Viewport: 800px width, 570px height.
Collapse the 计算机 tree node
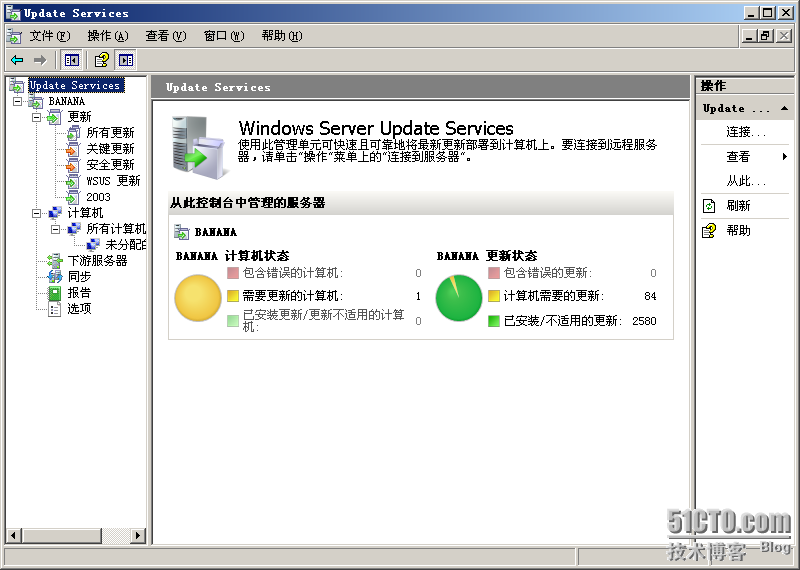pyautogui.click(x=36, y=213)
